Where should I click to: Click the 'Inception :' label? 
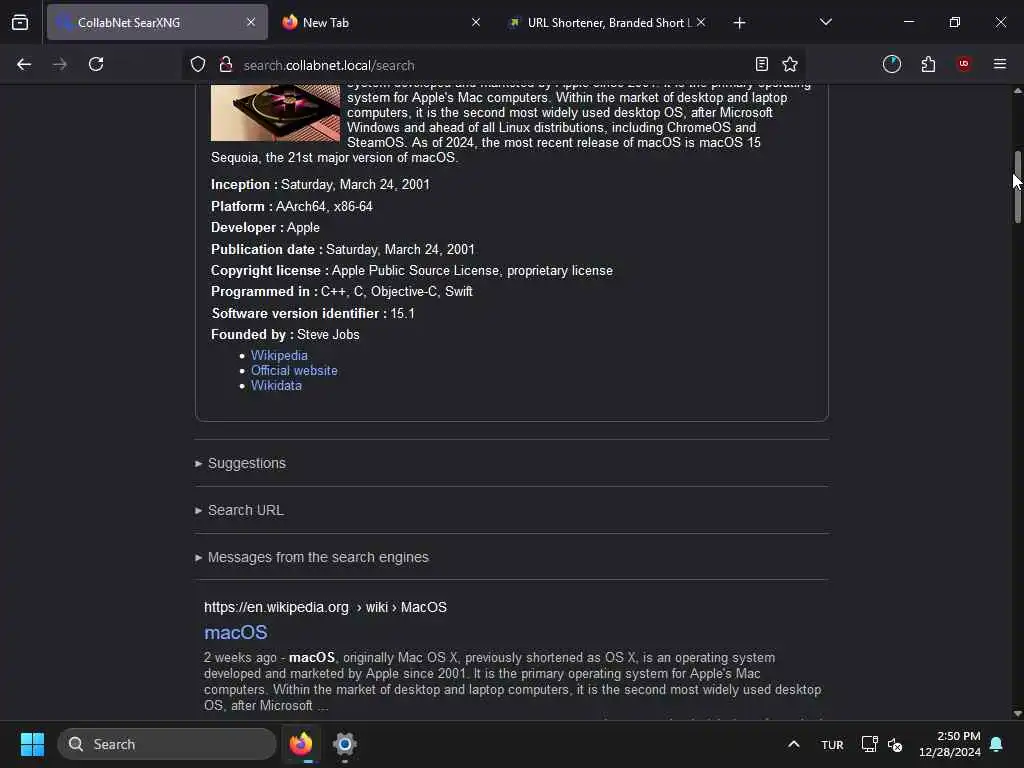click(244, 184)
